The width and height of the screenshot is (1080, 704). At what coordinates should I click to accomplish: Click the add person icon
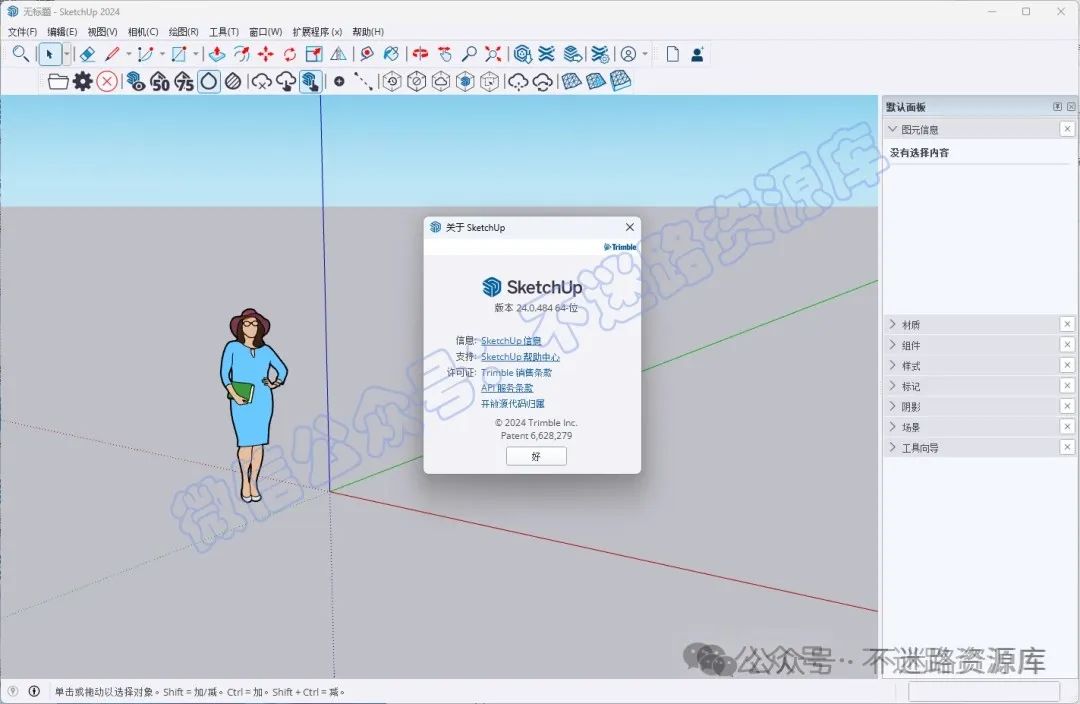coord(697,54)
